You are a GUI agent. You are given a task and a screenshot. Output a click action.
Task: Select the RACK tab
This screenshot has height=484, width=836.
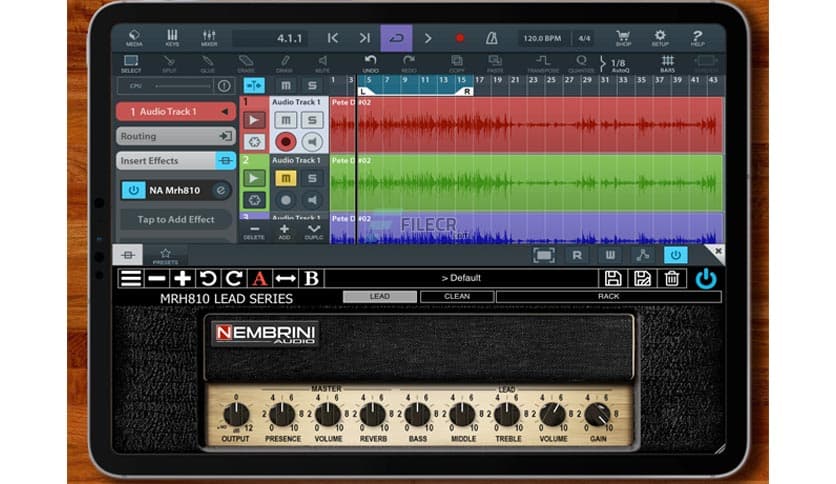click(x=608, y=296)
